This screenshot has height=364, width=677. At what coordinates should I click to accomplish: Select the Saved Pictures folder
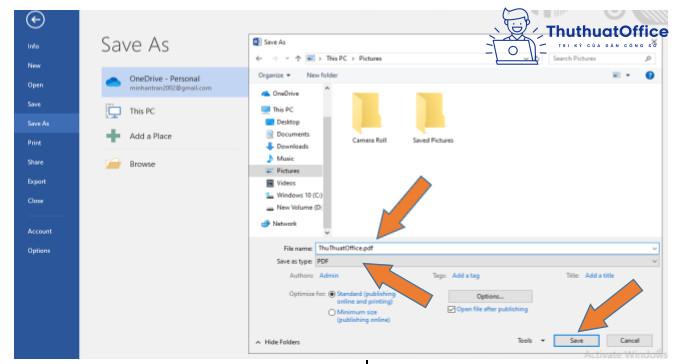point(433,118)
